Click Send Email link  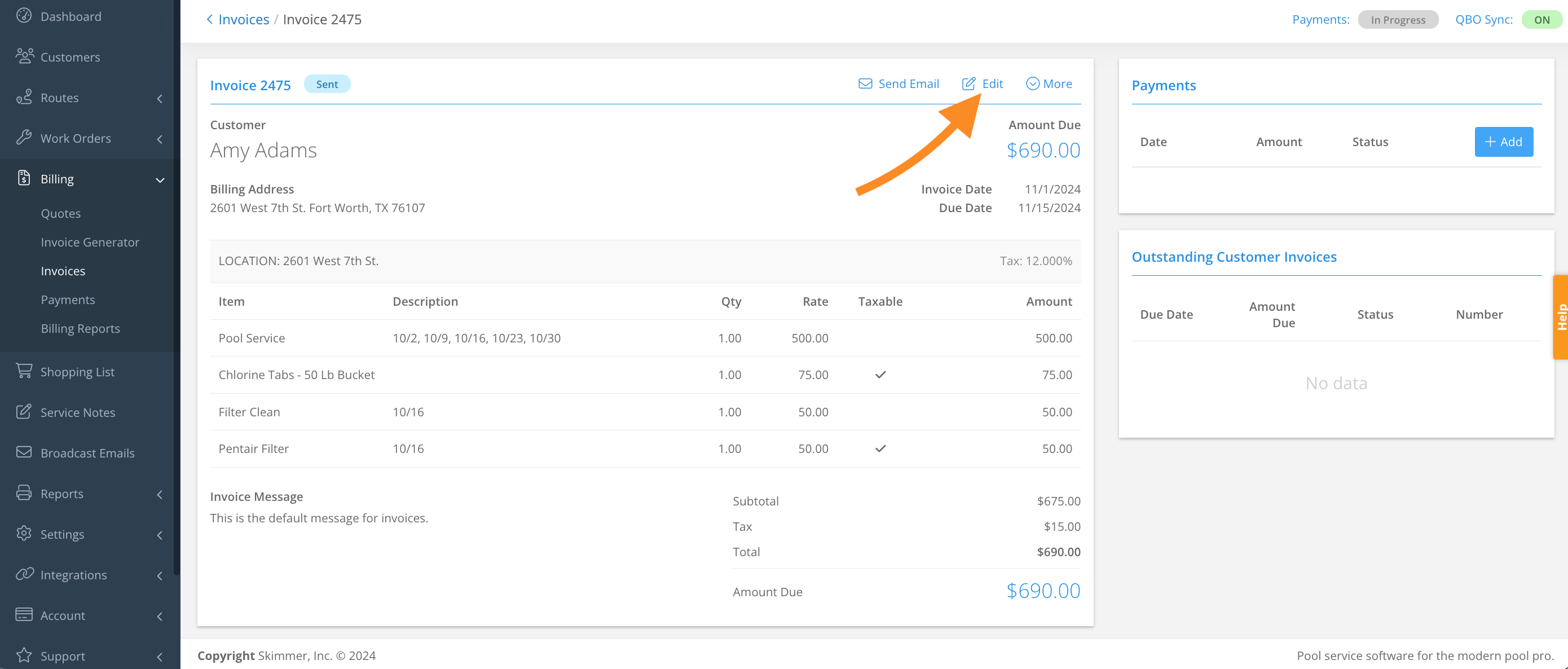pyautogui.click(x=898, y=84)
